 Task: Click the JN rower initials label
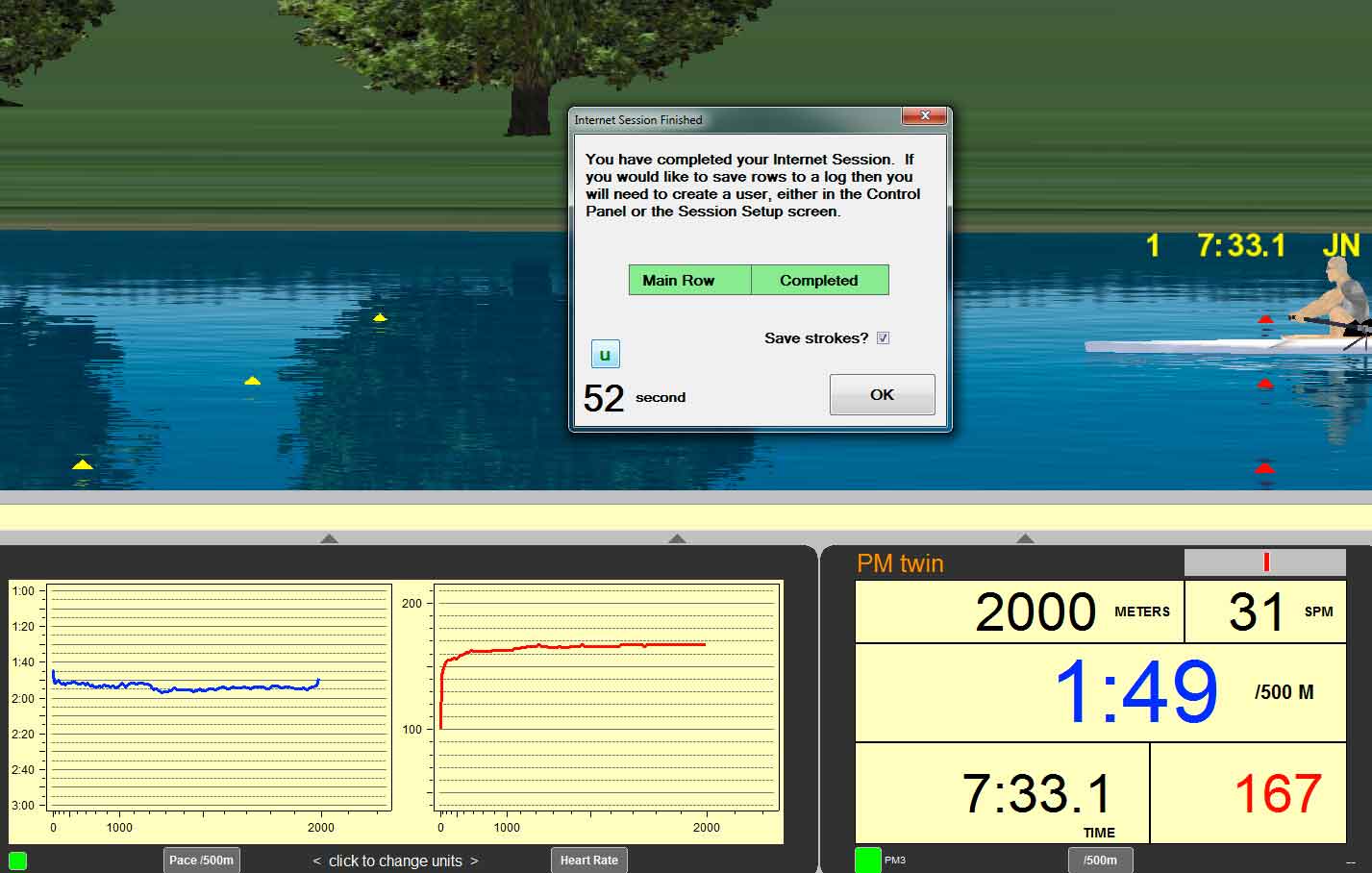1340,246
